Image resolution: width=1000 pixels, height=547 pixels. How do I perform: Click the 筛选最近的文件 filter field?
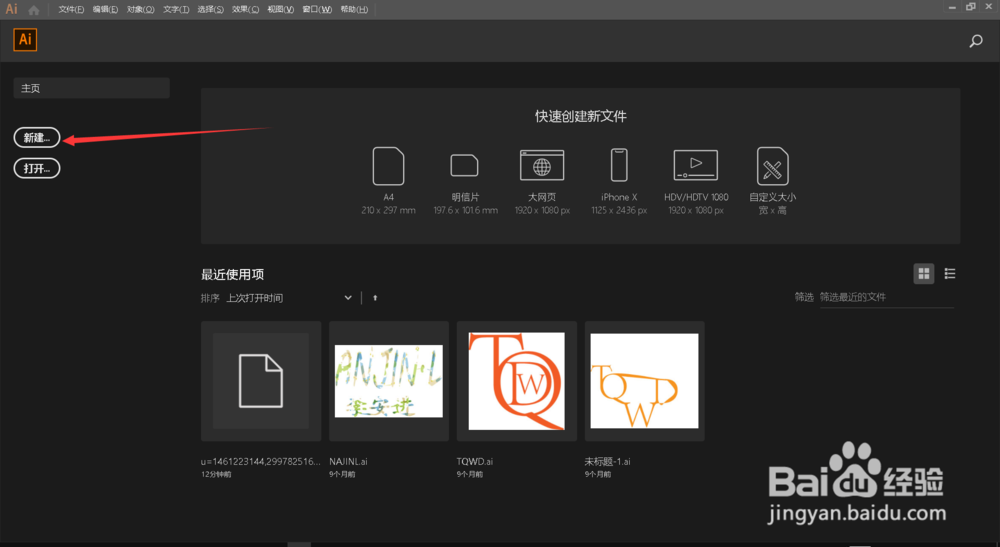pyautogui.click(x=886, y=297)
